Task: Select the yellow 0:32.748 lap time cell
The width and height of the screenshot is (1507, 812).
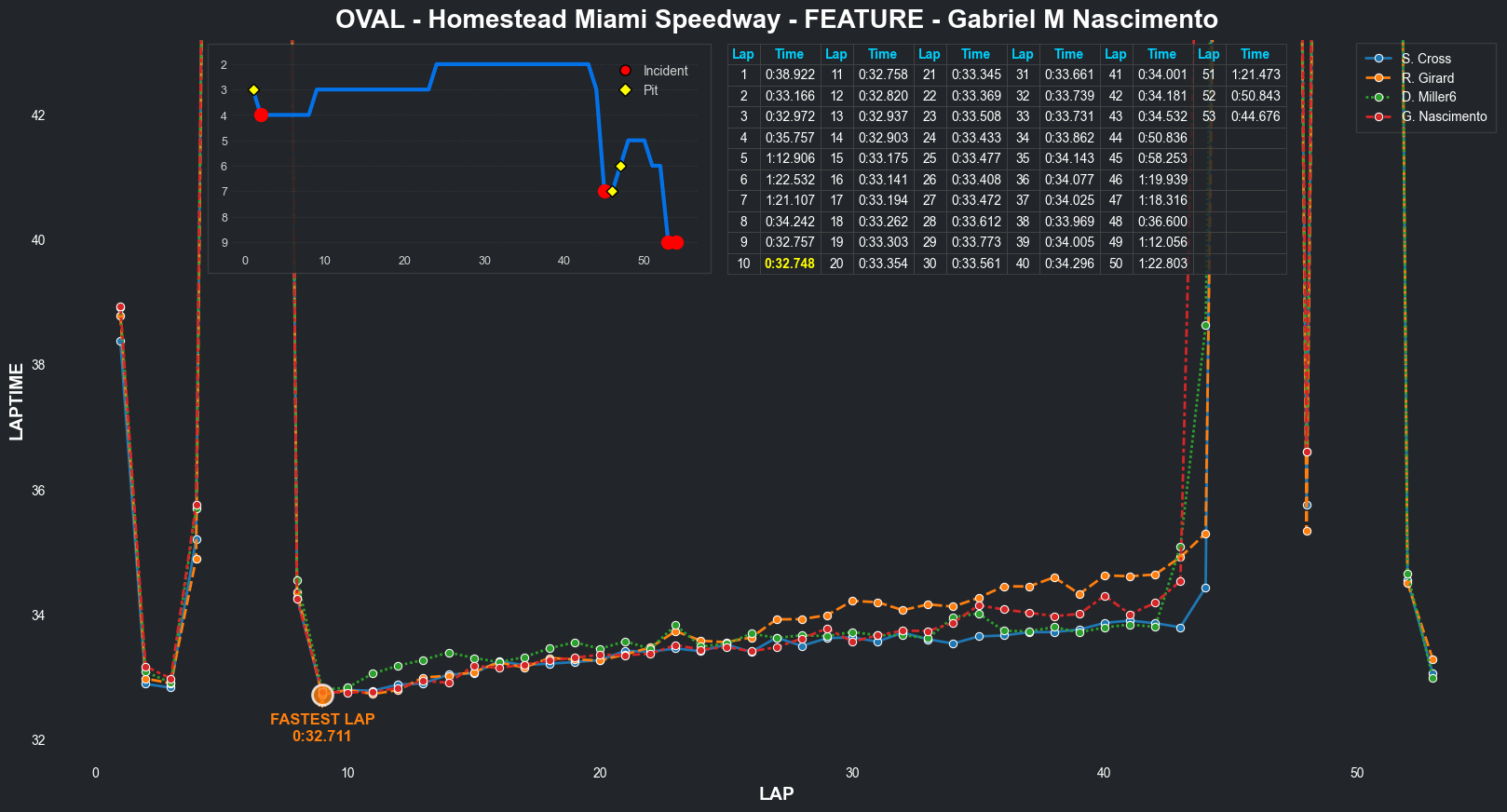Action: pyautogui.click(x=789, y=264)
